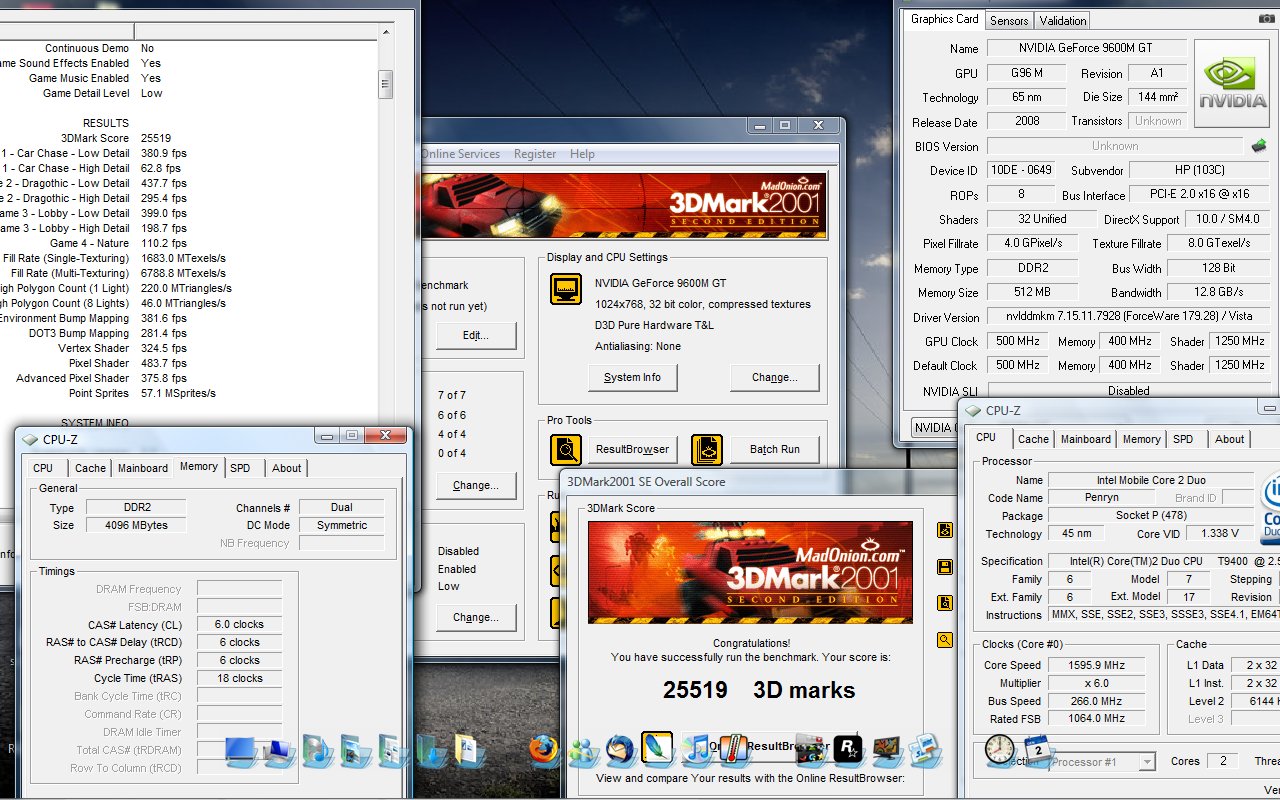Click the Batch Run document icon in Pro Tools

pyautogui.click(x=707, y=449)
